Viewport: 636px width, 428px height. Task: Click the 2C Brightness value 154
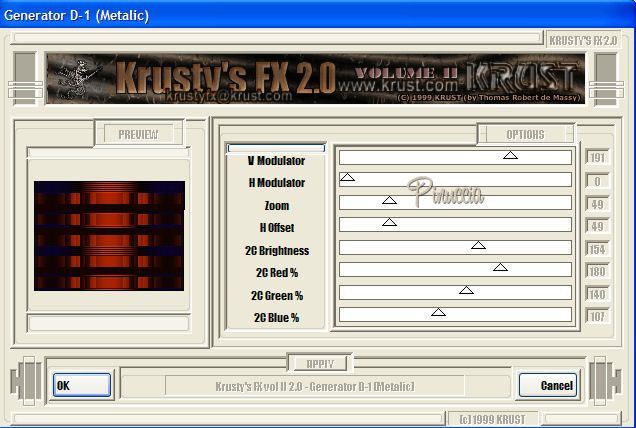click(x=597, y=249)
